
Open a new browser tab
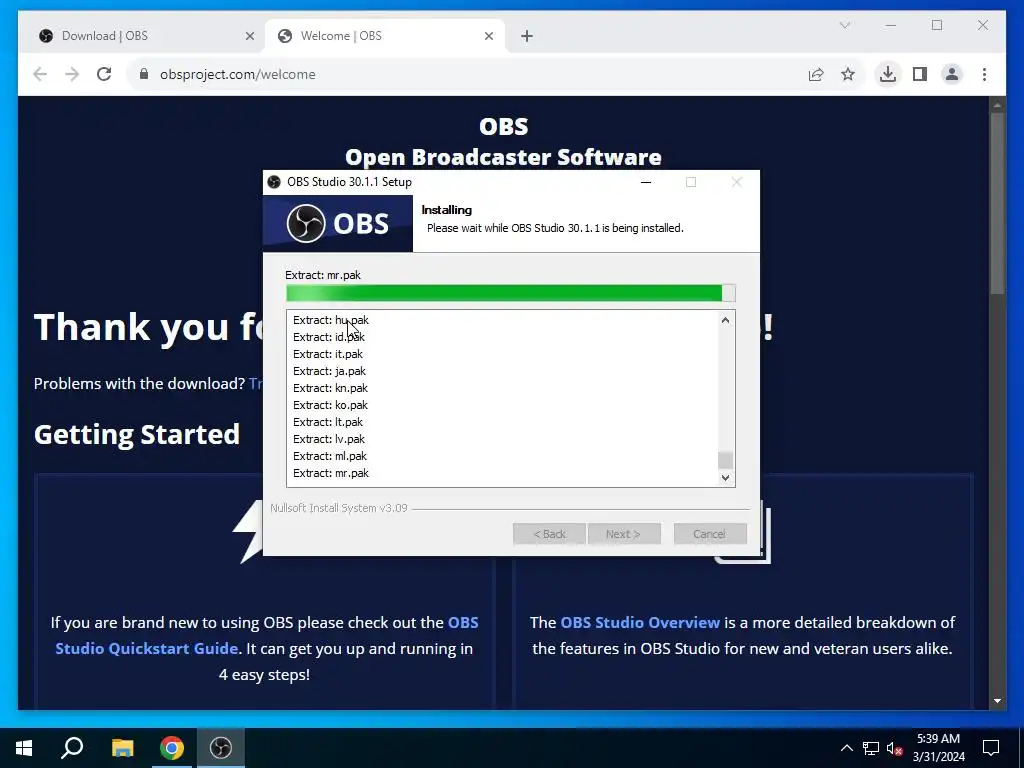pyautogui.click(x=527, y=36)
